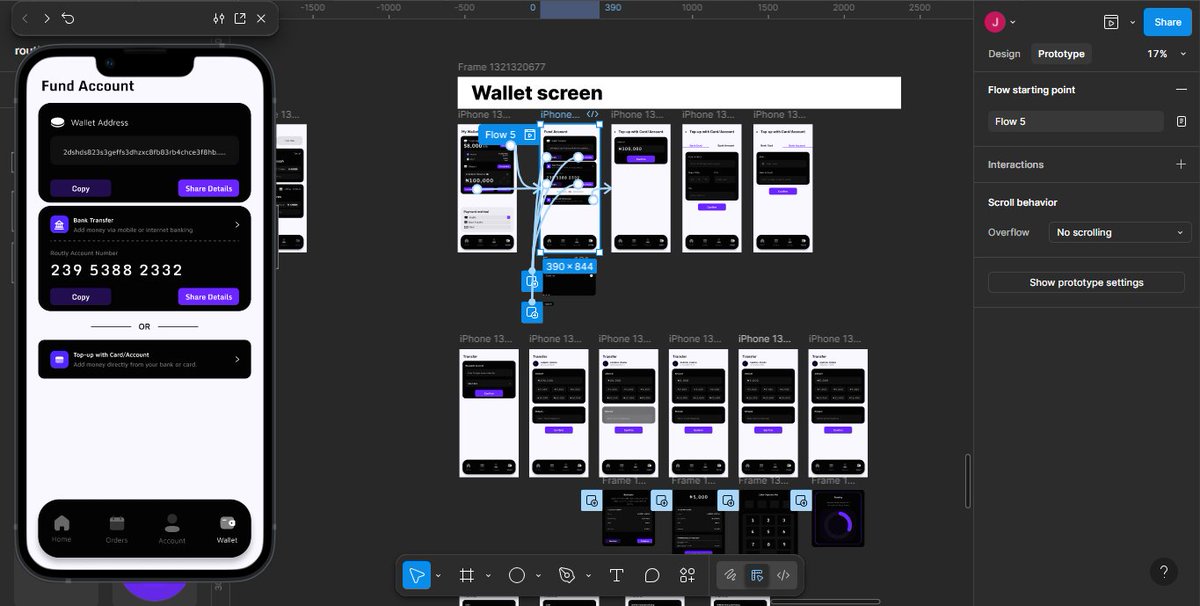
Task: Open shape tools dropdown arrow
Action: pos(538,576)
